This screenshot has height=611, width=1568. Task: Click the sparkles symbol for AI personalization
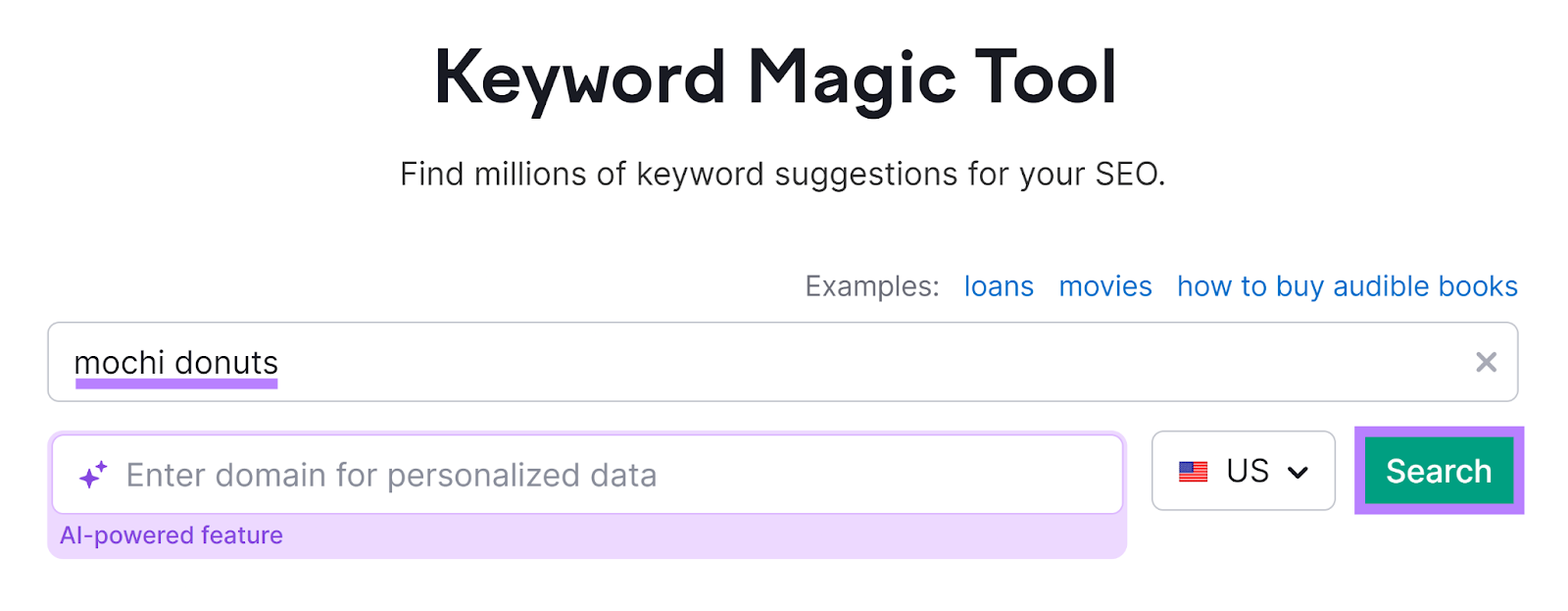tap(91, 474)
